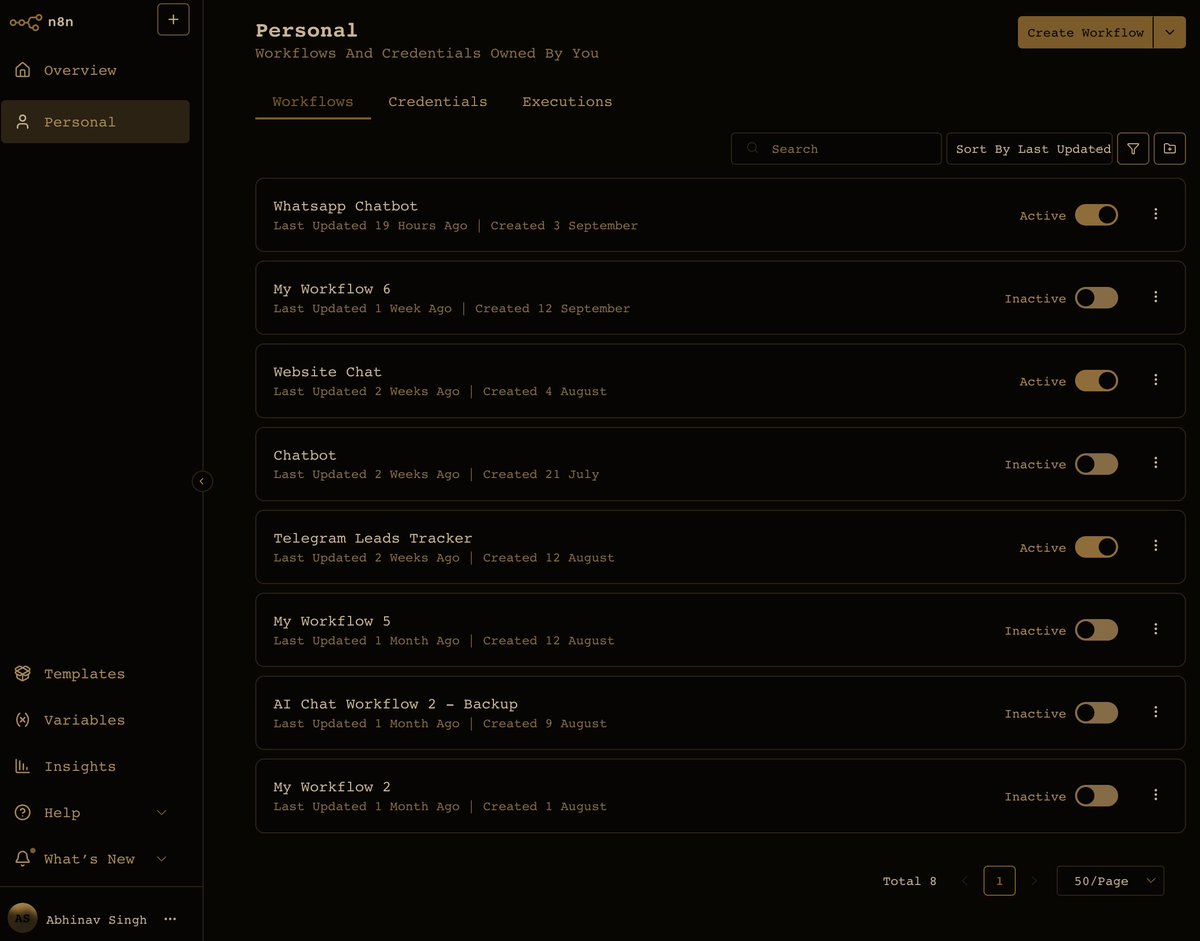Activate AI Chat Workflow 2 - Backup toggle
The width and height of the screenshot is (1200, 941).
[1096, 713]
